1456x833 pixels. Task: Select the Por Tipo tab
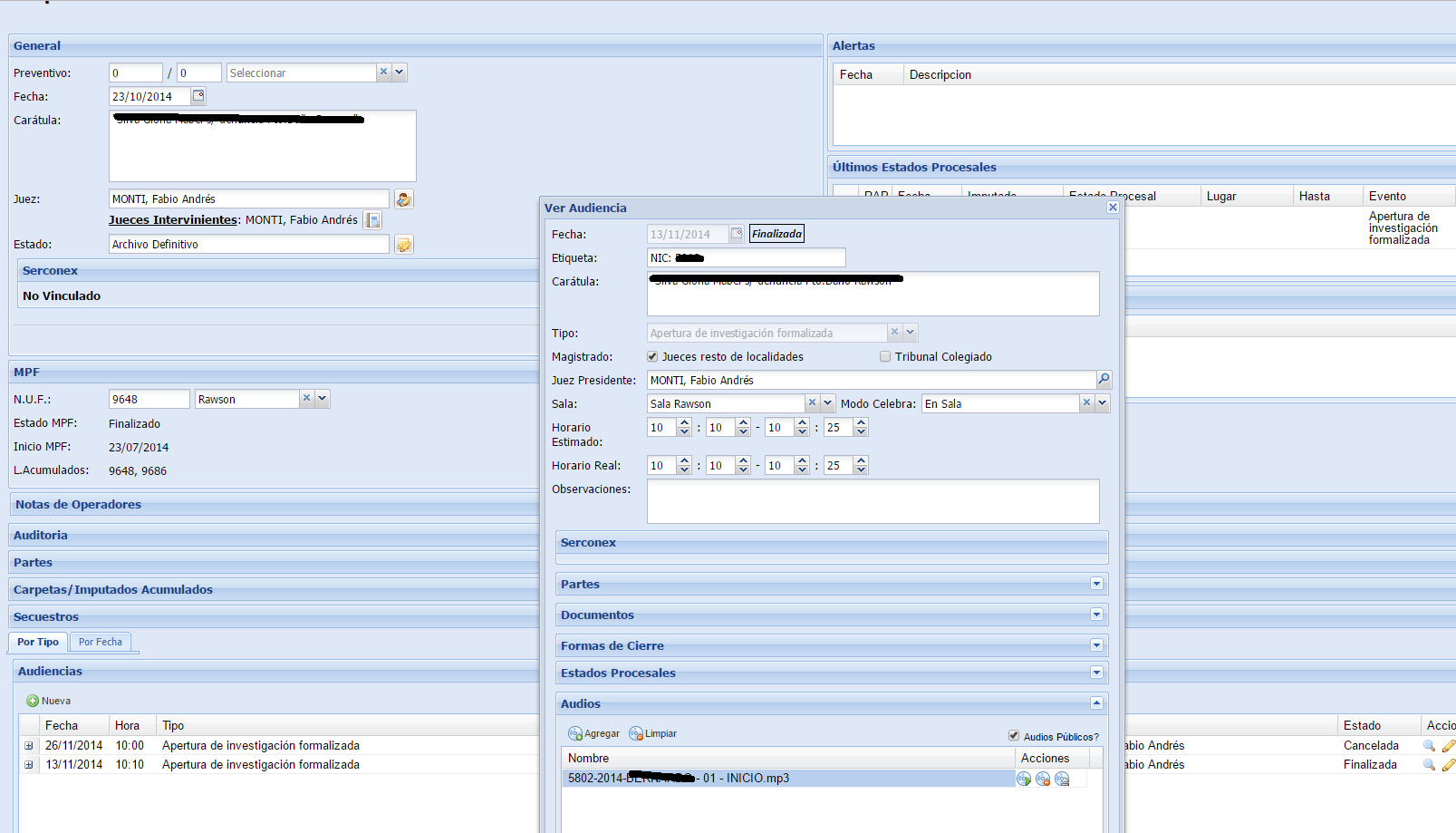(38, 642)
